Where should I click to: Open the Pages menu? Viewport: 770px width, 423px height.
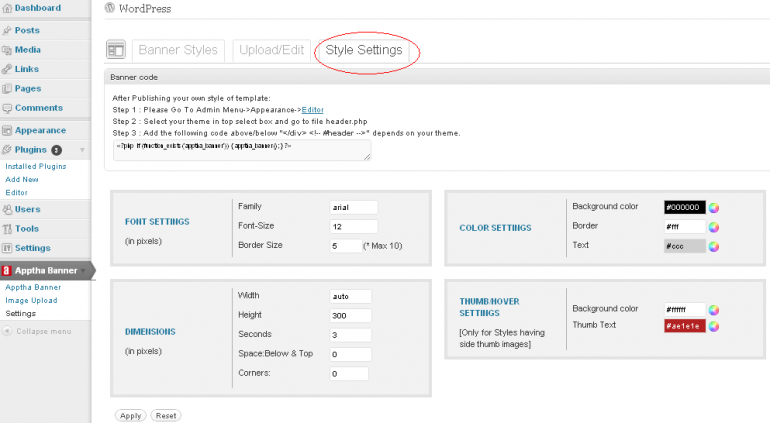pyautogui.click(x=28, y=89)
